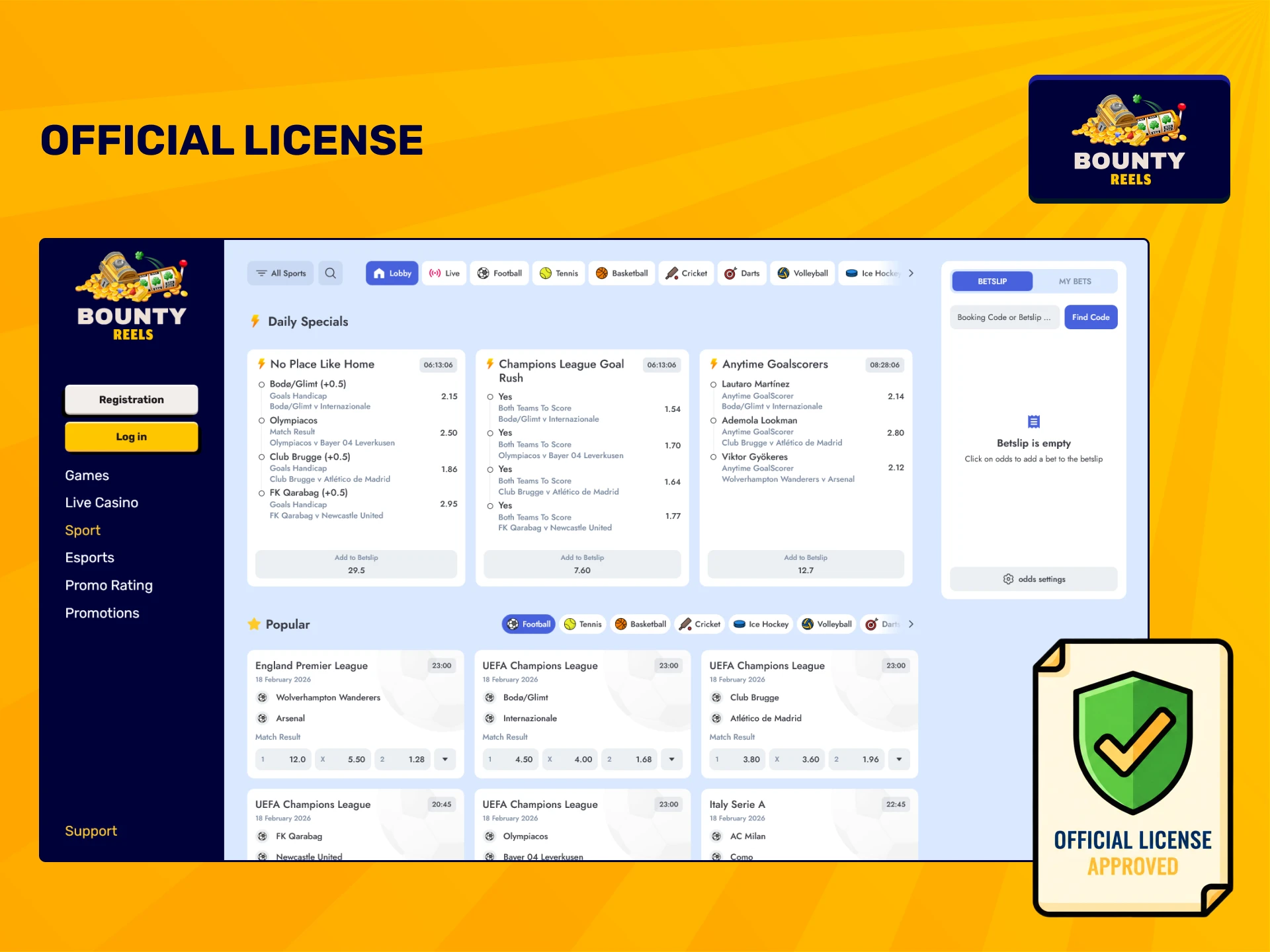Open the Darts sports section
Screen dimensions: 1270x952
pos(741,273)
